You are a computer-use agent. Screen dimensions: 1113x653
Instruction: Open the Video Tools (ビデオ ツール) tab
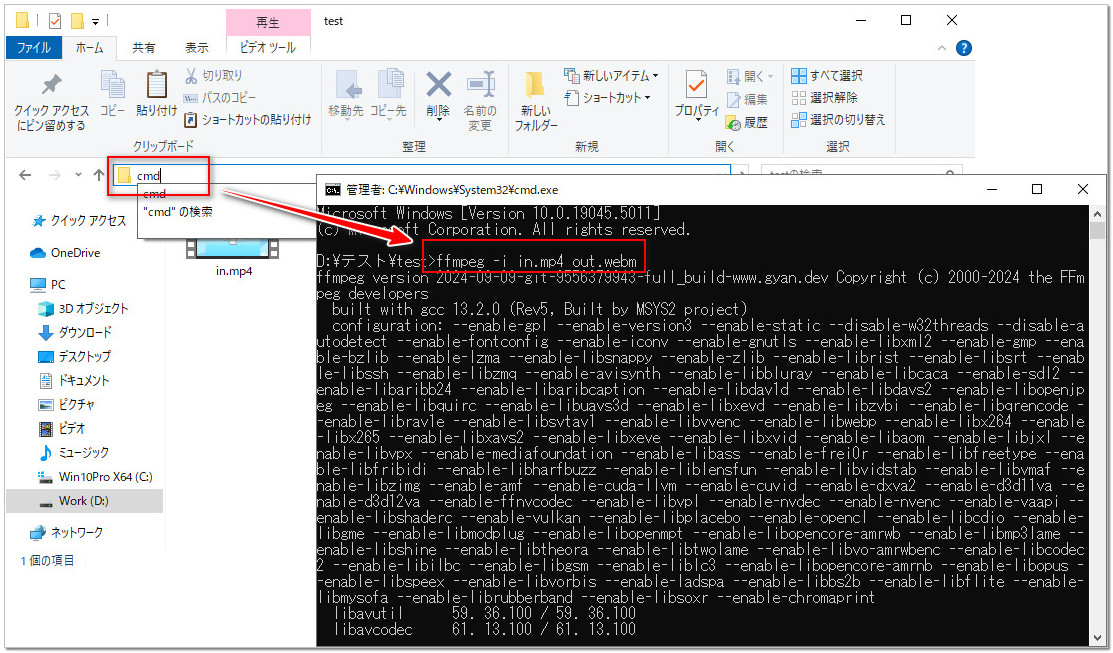coord(268,48)
